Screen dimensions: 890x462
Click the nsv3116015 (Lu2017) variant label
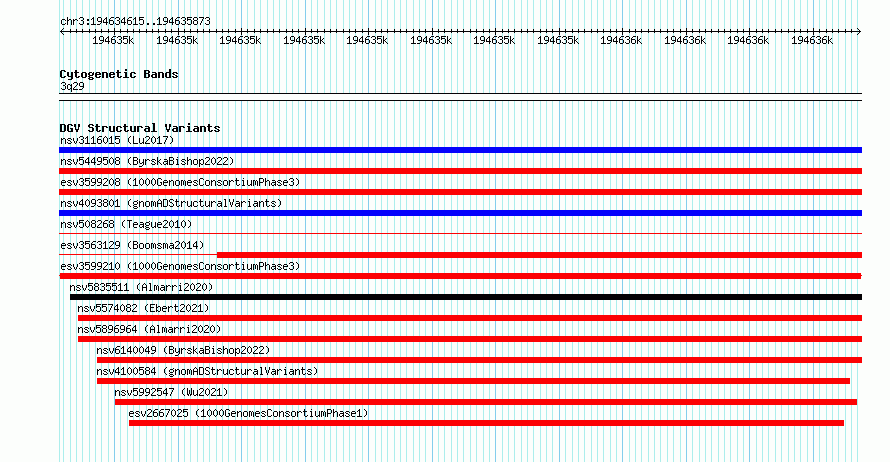117,140
